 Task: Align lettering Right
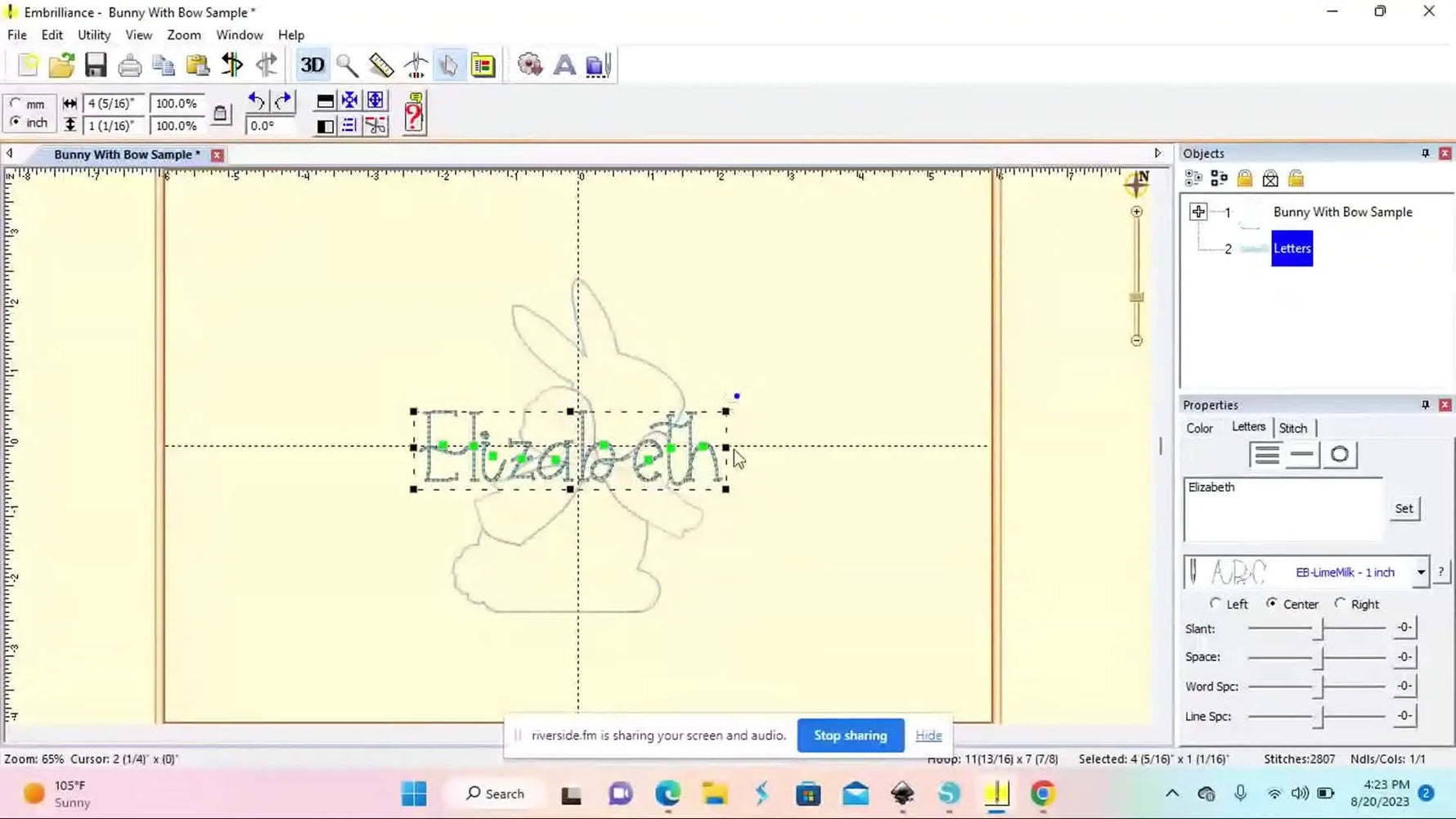pos(1340,604)
